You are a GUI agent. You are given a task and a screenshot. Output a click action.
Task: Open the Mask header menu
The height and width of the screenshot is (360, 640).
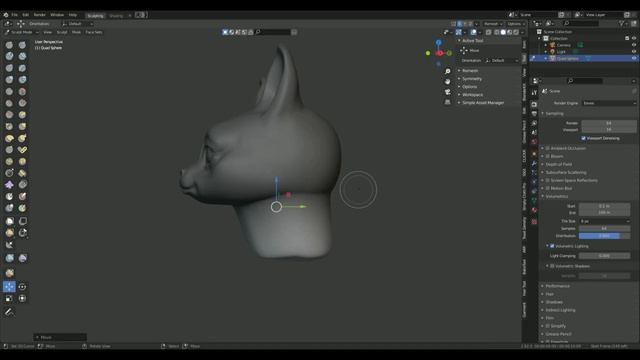pos(76,32)
